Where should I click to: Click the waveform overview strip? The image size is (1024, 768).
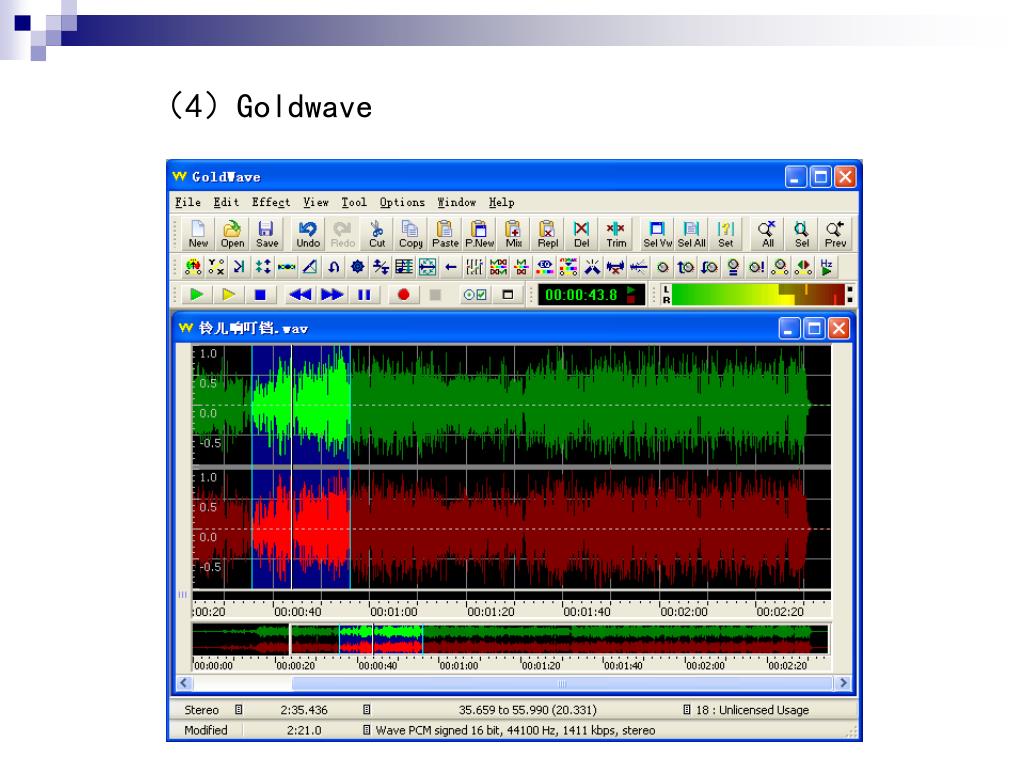pyautogui.click(x=511, y=639)
